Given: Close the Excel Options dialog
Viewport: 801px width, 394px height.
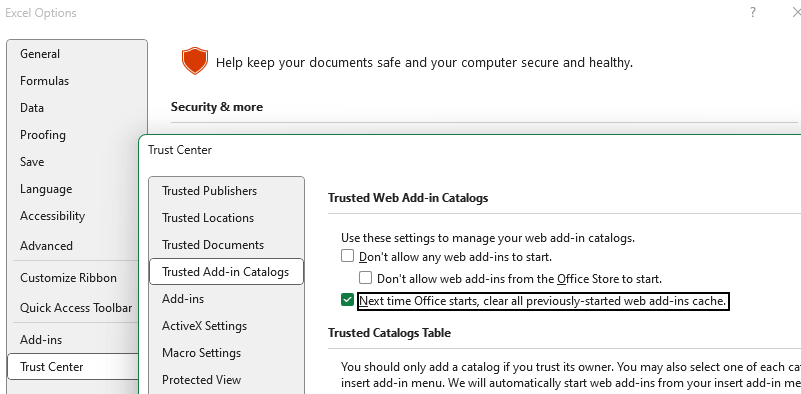Looking at the screenshot, I should [x=795, y=13].
